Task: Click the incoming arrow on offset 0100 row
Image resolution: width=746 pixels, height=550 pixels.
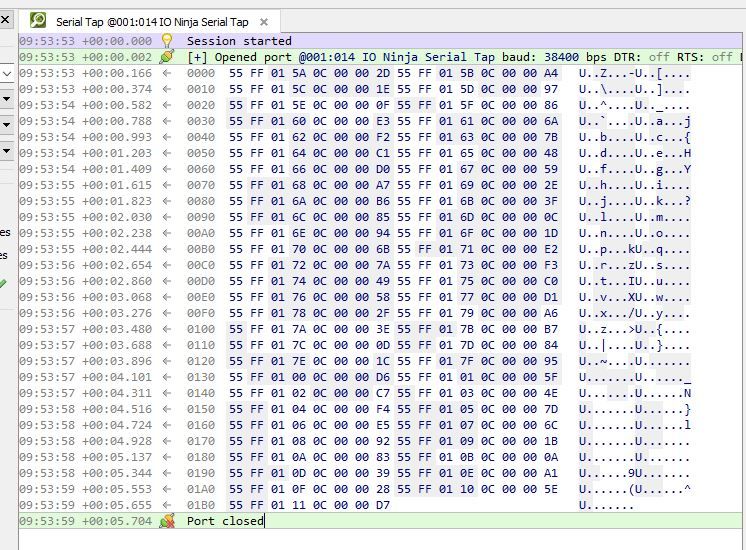Action: coord(167,329)
